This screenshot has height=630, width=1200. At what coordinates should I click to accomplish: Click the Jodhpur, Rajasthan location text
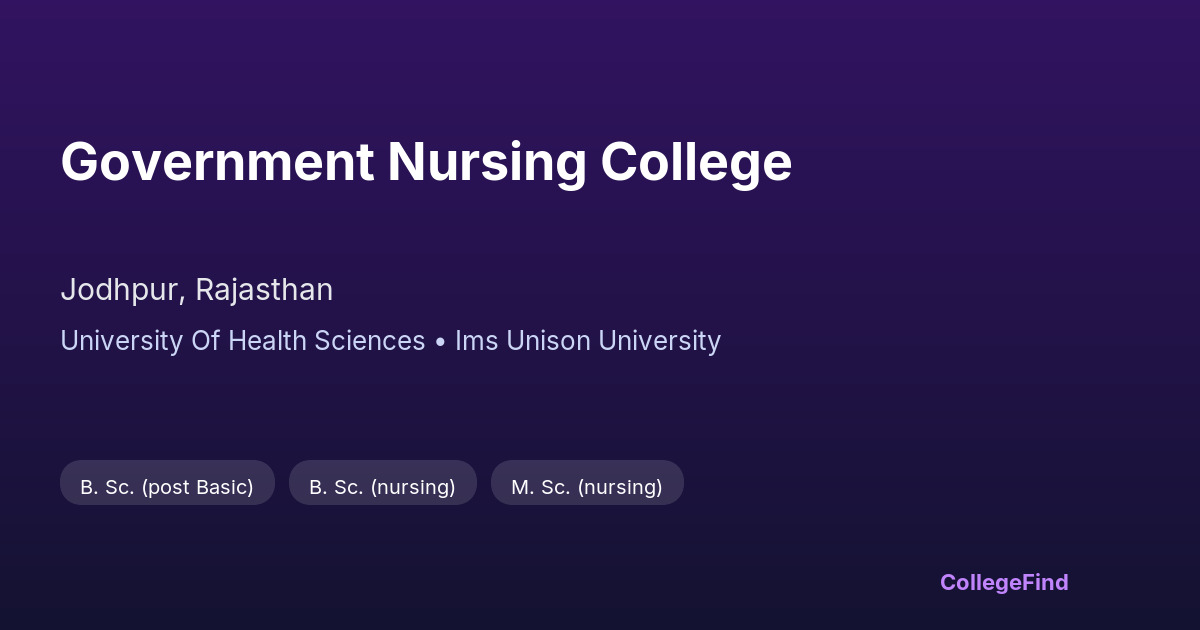(x=197, y=290)
